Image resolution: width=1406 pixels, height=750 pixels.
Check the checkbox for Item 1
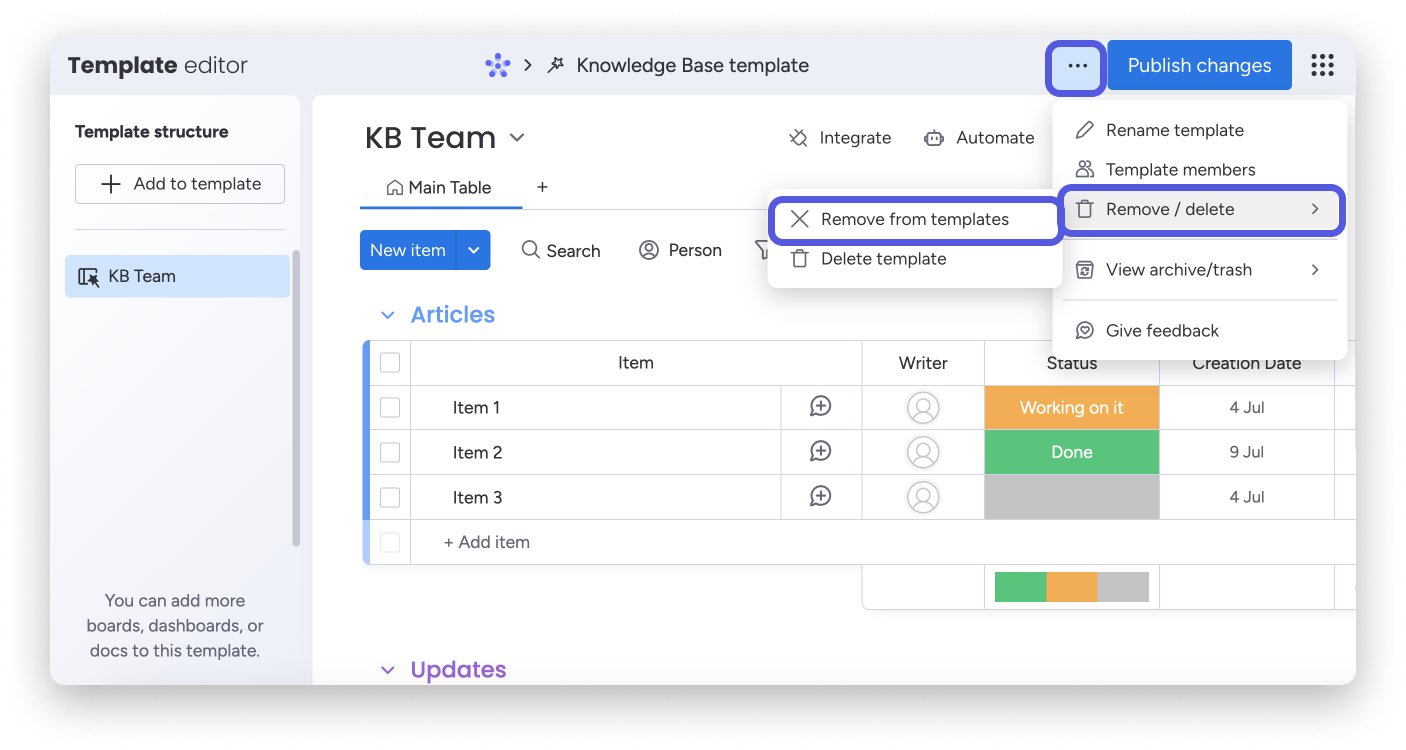[390, 407]
